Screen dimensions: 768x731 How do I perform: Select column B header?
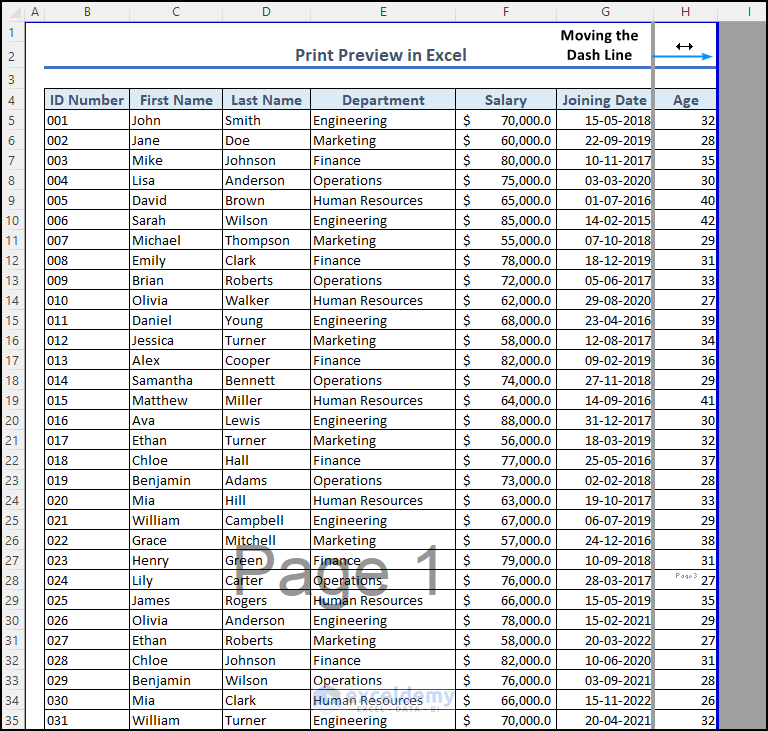point(87,11)
